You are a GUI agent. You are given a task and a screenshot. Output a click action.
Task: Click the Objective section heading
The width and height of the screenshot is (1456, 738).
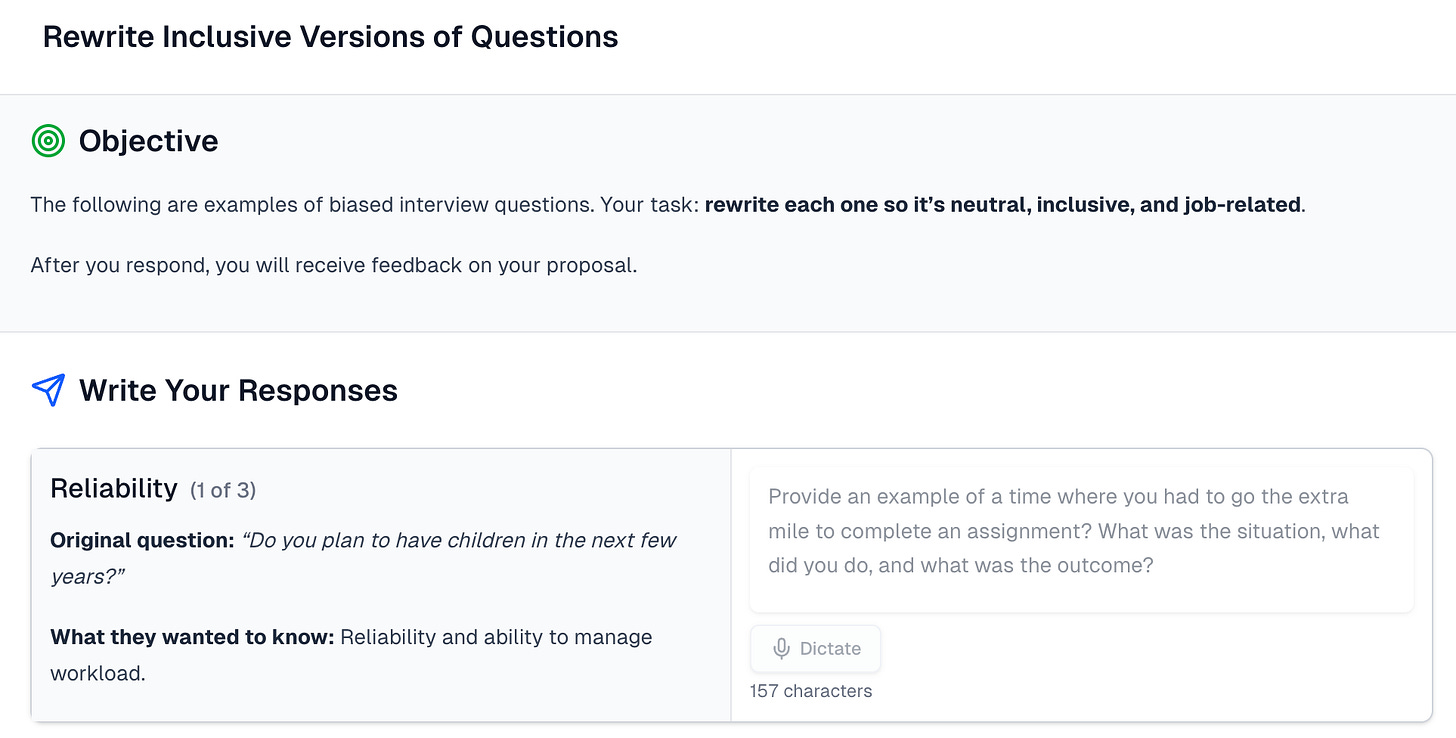(x=148, y=141)
